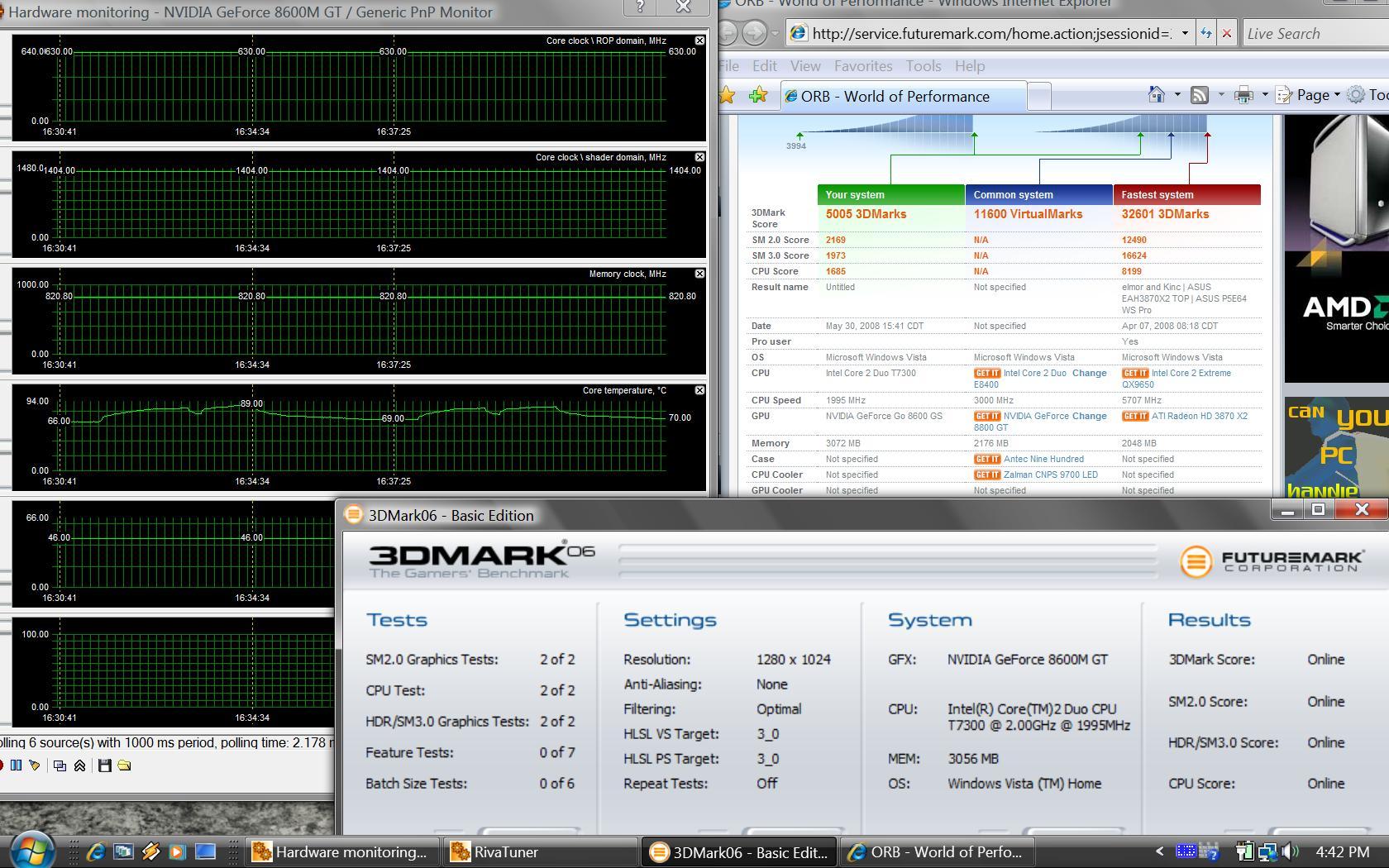Click the Print icon in IE toolbar

click(x=1243, y=95)
